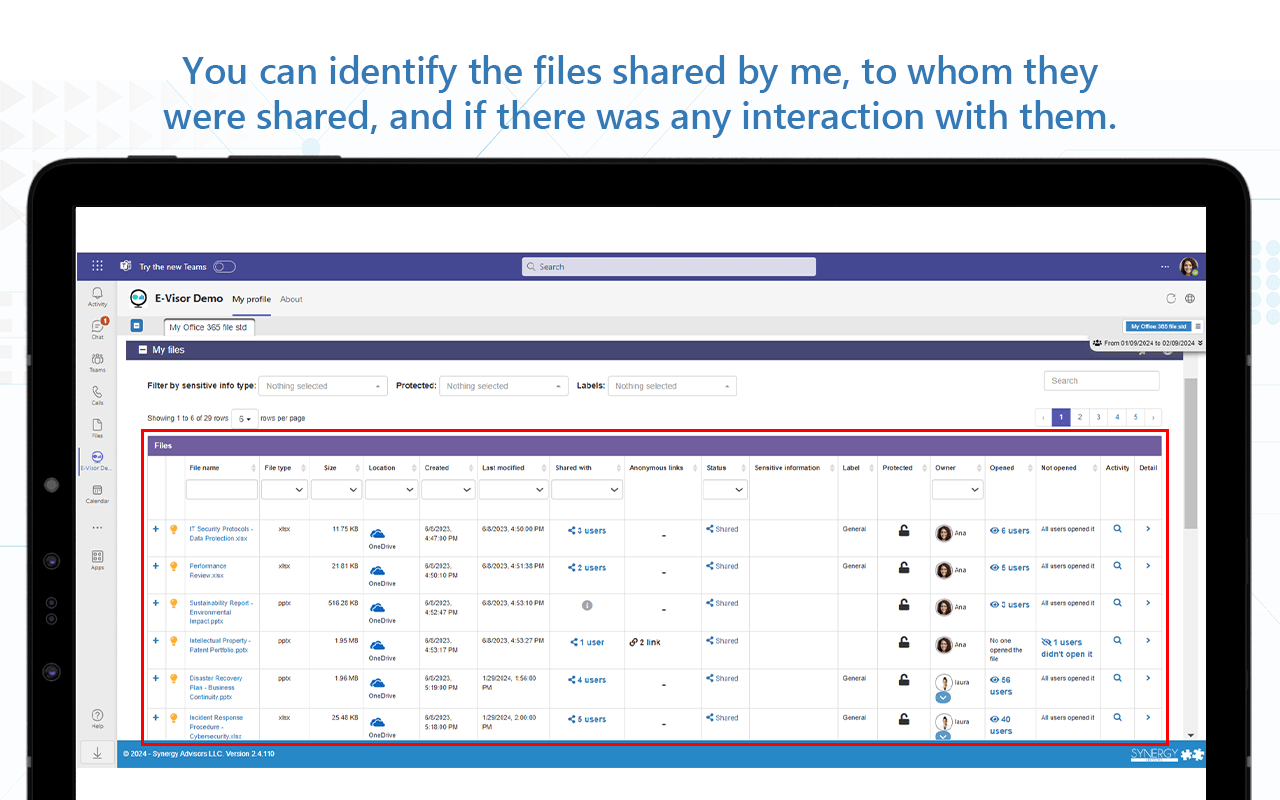
Task: Expand Performance Review row with plus
Action: click(x=155, y=566)
